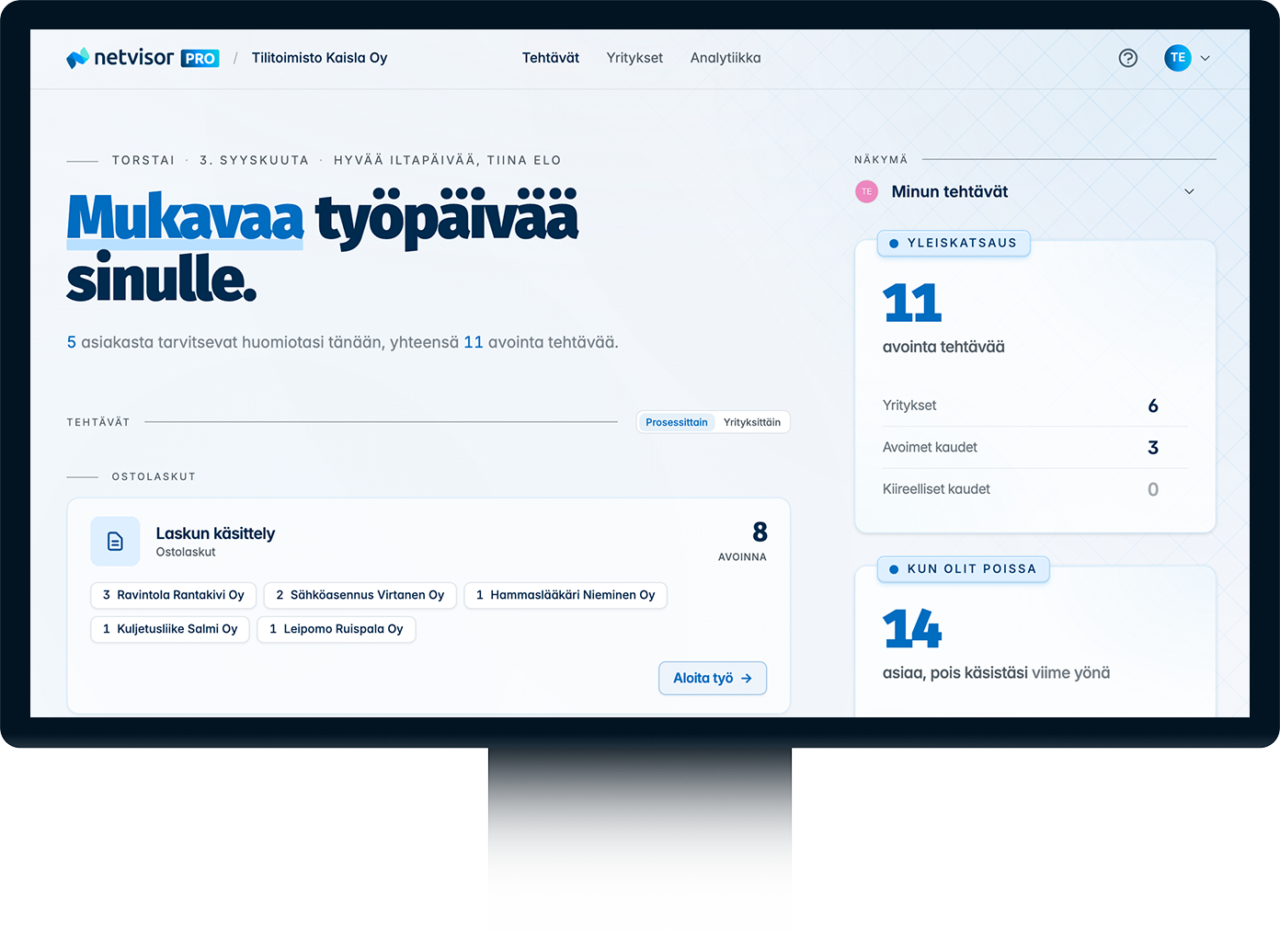Switch to Yrityksittäin view toggle
1280x950 pixels.
753,422
